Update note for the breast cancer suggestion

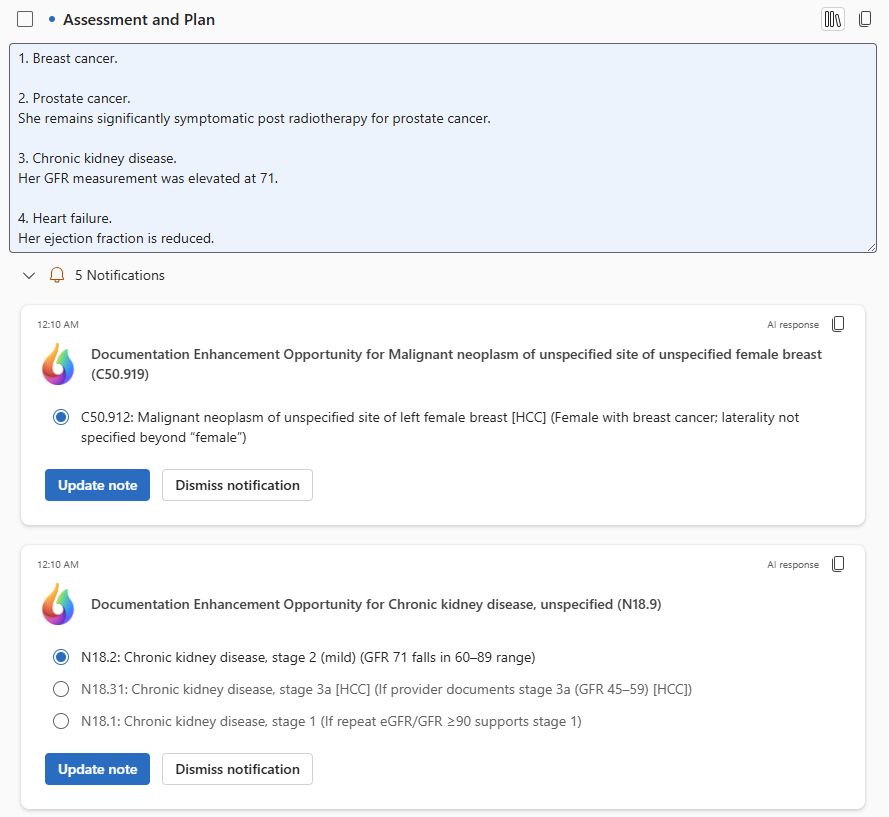(x=97, y=485)
